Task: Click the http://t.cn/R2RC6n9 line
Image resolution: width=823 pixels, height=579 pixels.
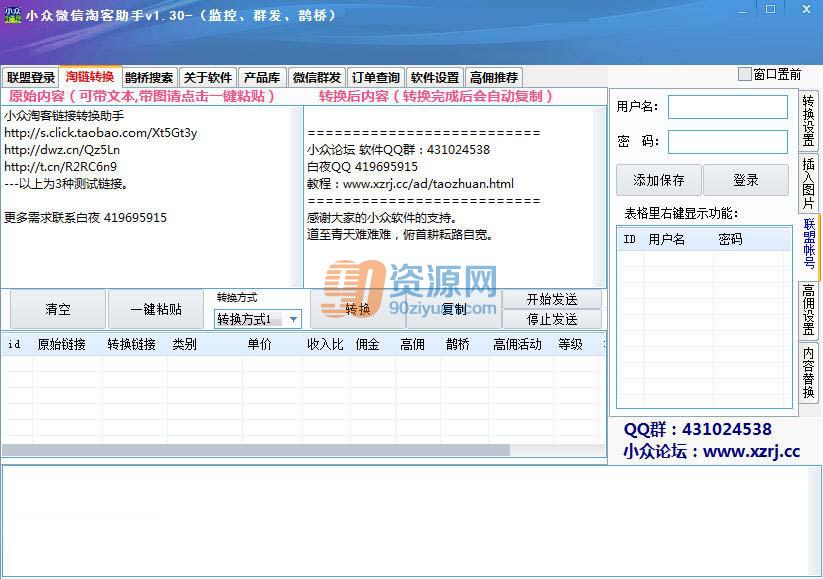Action: click(60, 166)
